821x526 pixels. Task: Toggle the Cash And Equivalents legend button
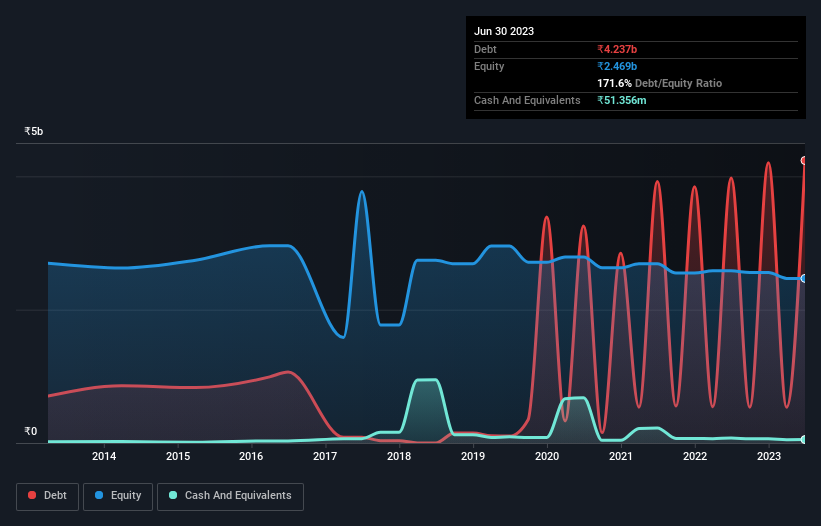click(x=230, y=496)
